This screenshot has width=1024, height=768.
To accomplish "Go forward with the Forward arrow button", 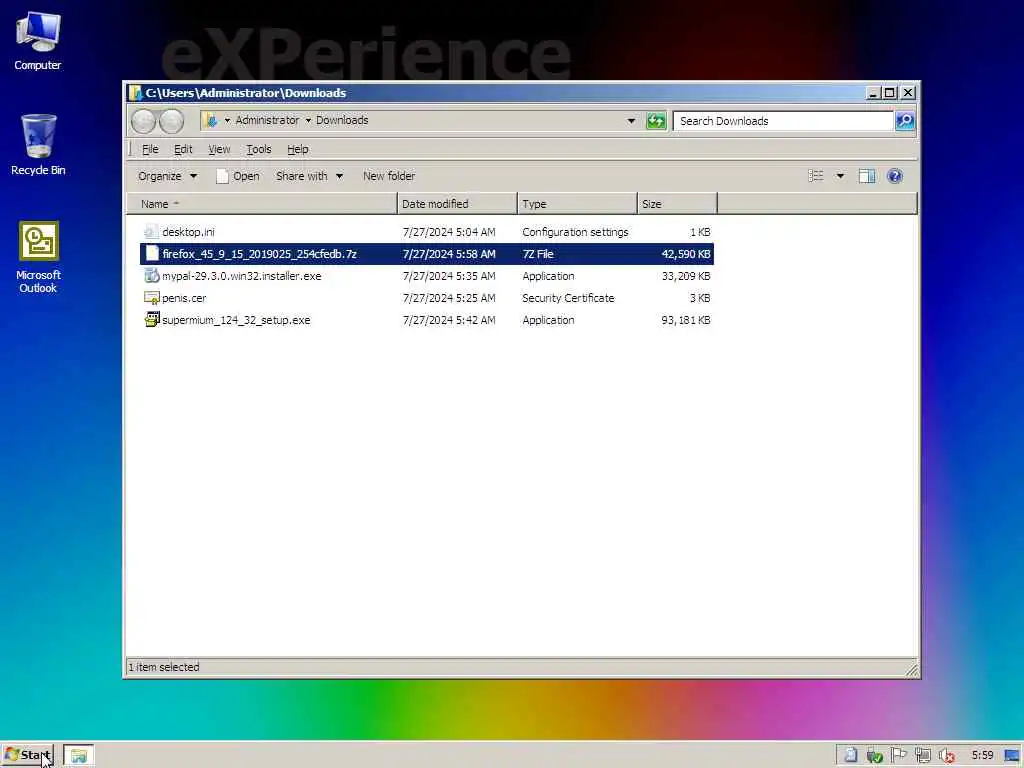I will click(x=171, y=121).
